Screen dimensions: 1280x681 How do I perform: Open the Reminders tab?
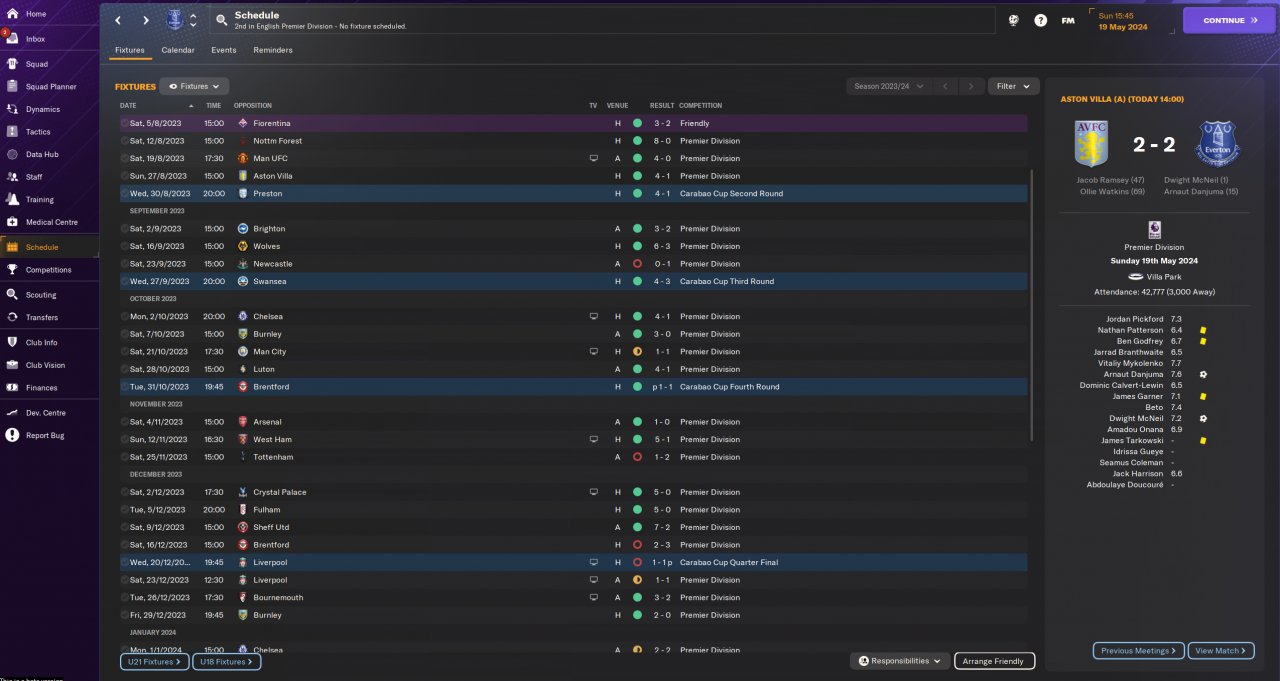[x=273, y=50]
